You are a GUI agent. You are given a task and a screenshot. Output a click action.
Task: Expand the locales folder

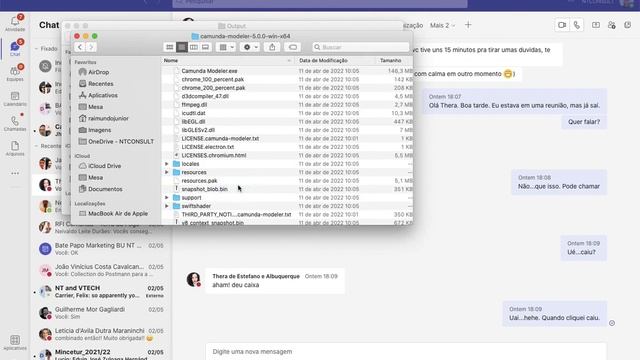coord(167,164)
